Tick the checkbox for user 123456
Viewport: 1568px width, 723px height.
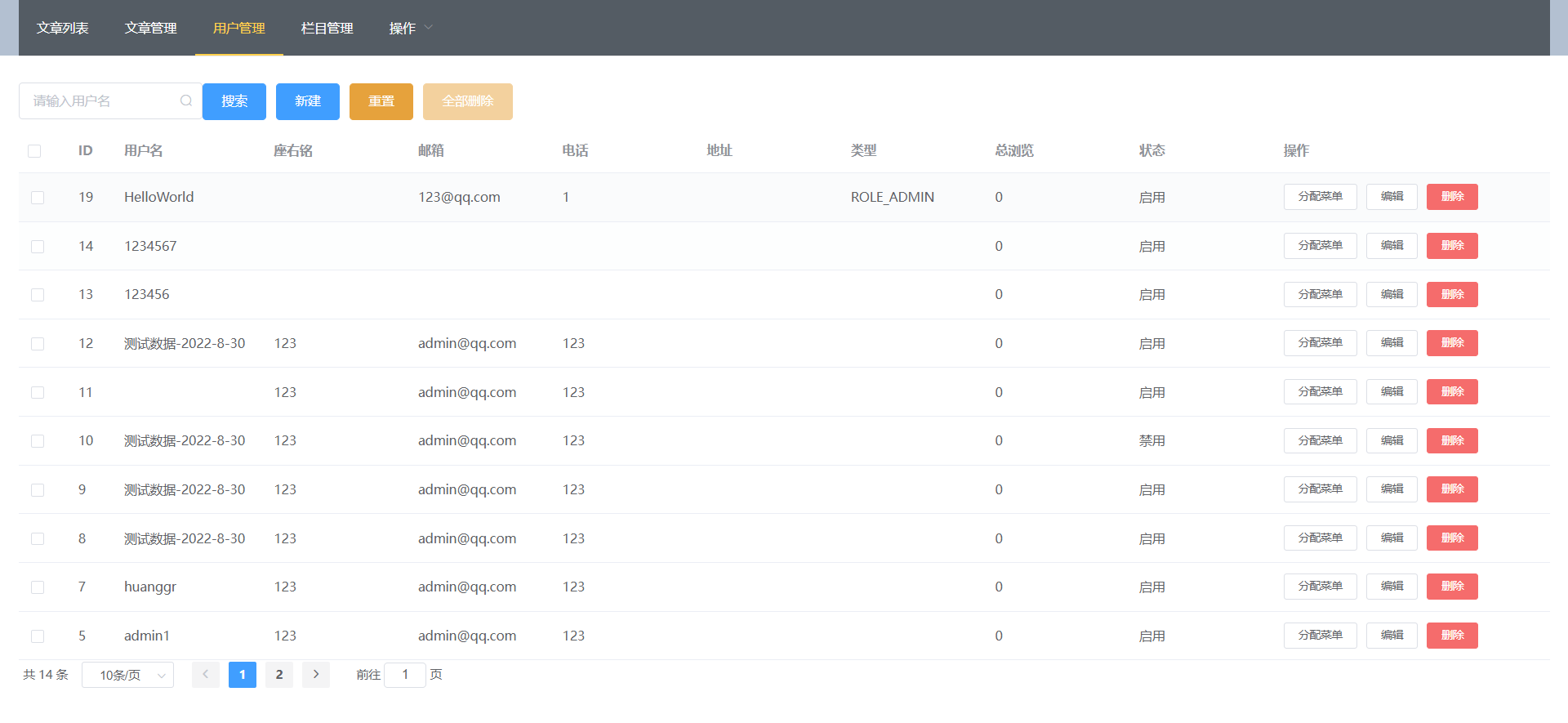click(38, 295)
